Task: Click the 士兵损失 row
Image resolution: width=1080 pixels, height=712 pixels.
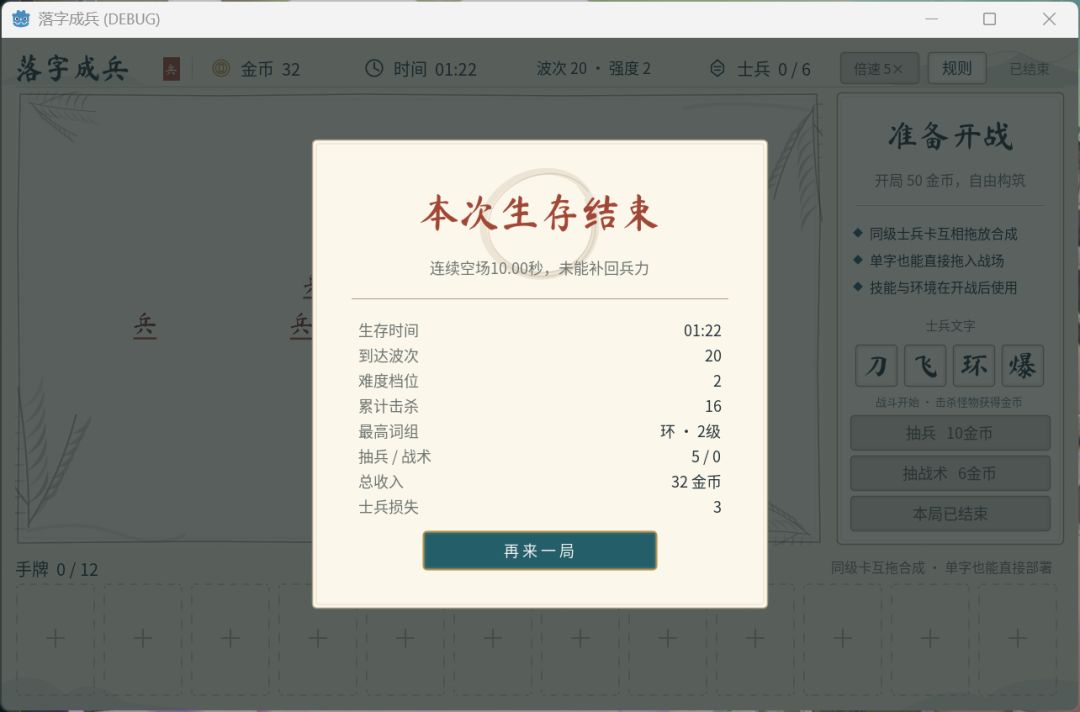Action: click(539, 507)
